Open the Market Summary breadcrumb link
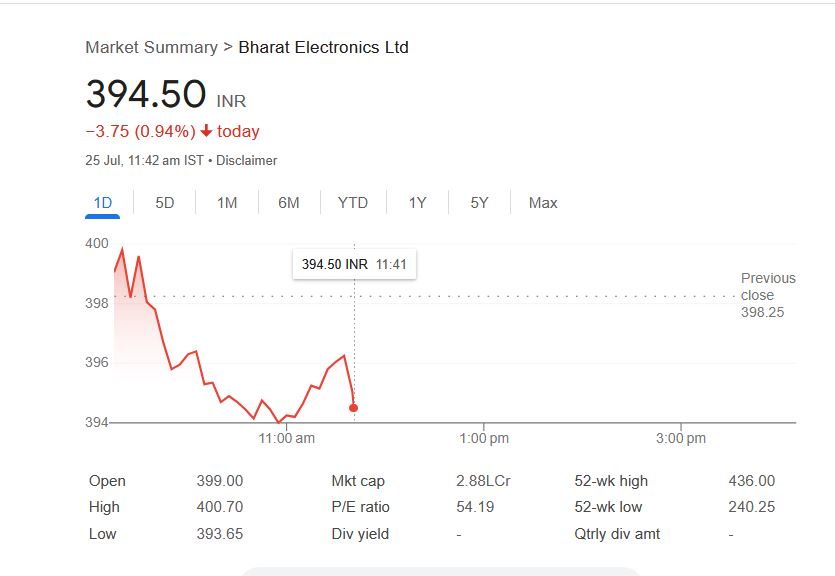 tap(151, 47)
